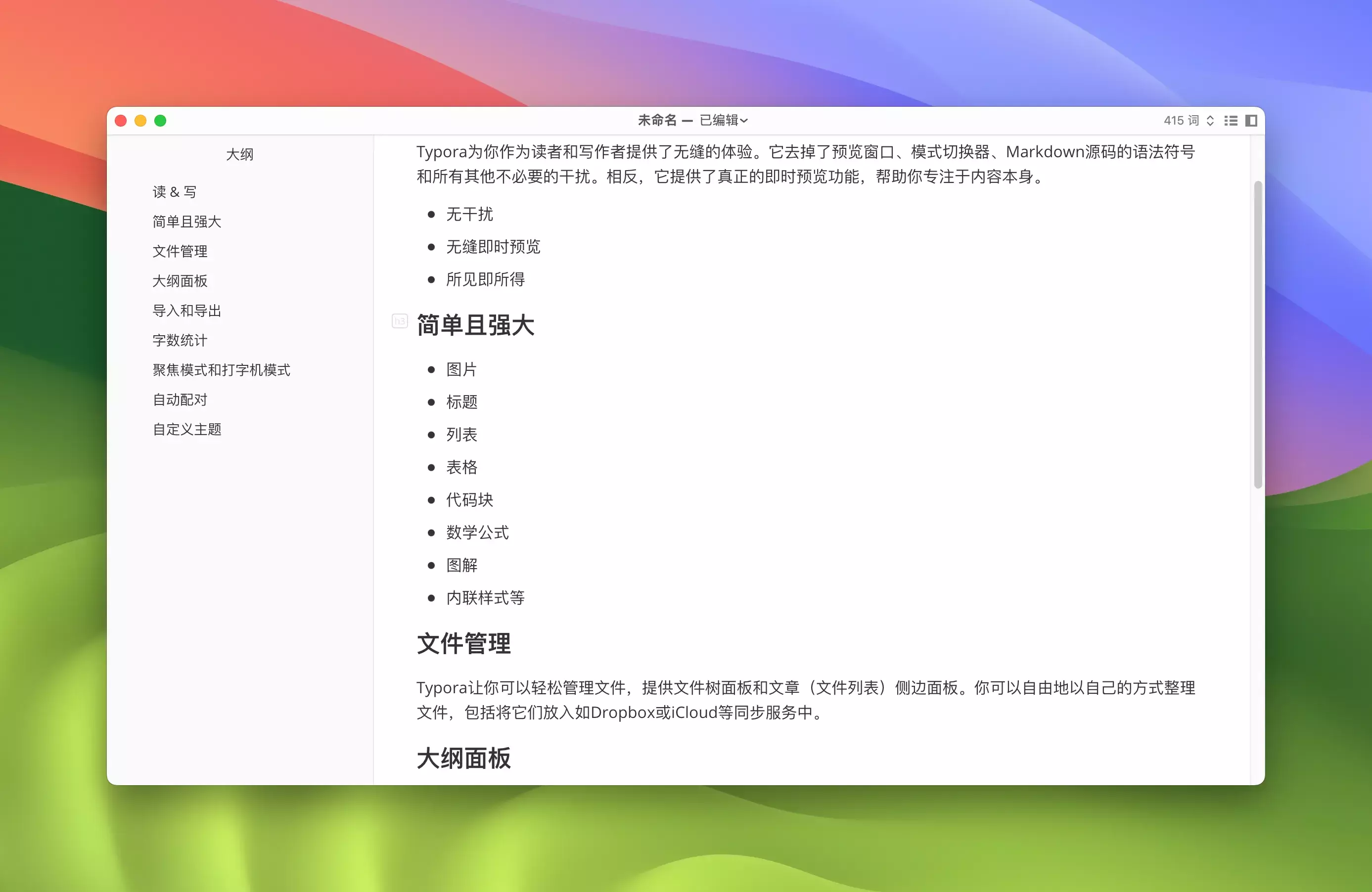This screenshot has height=892, width=1372.
Task: Click the word count up-down chevrons
Action: point(1210,121)
